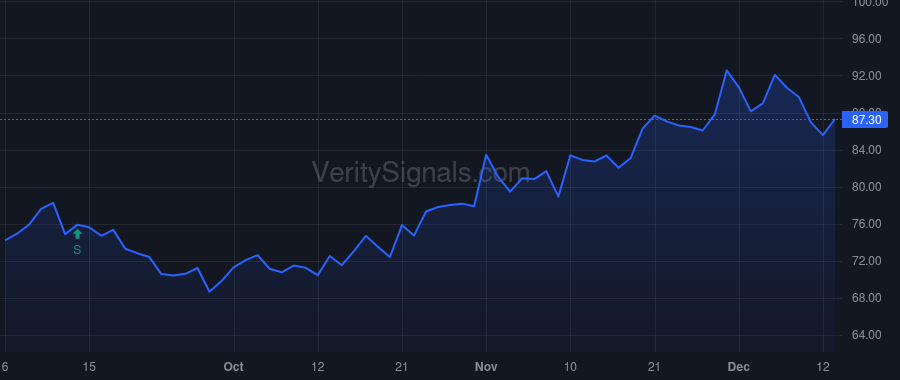Click the Oct label on time axis
This screenshot has width=900, height=380.
coord(234,367)
